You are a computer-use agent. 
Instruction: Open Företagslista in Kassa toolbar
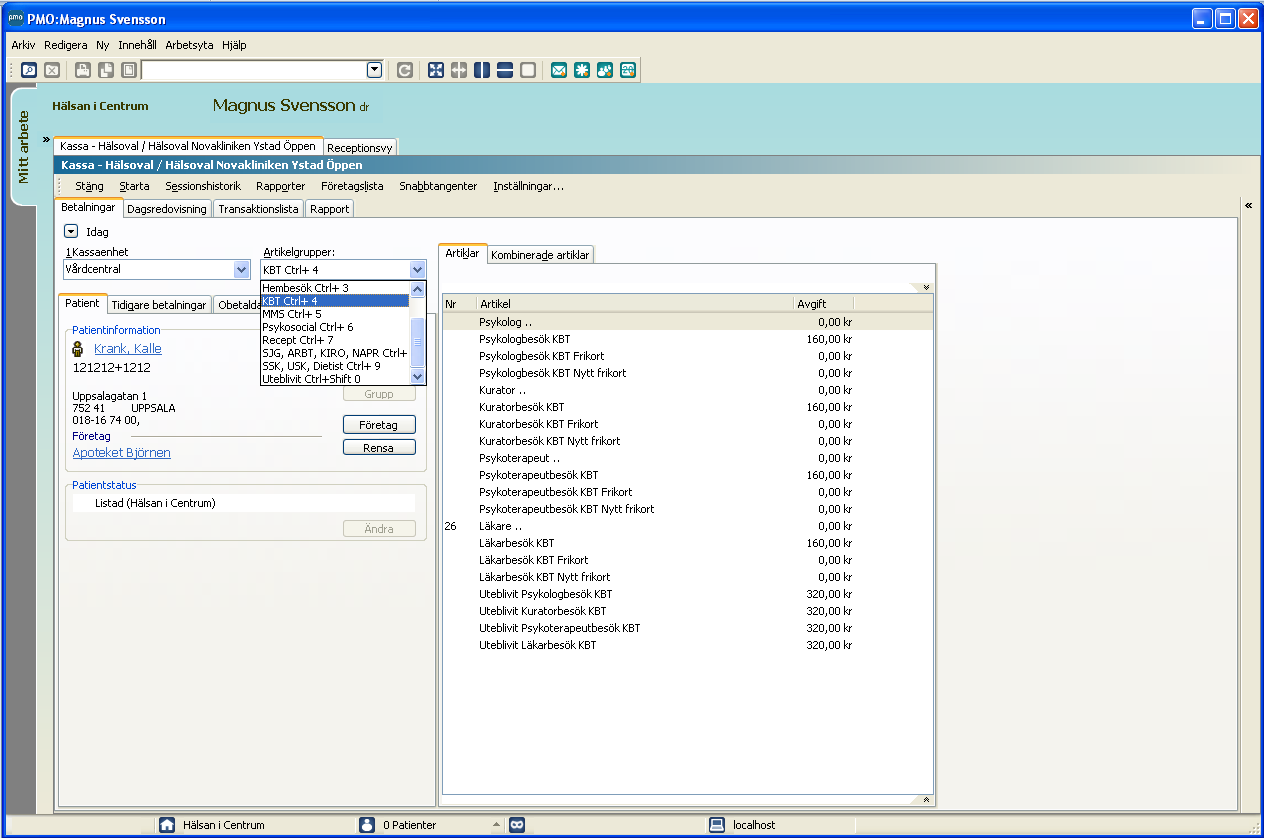(x=352, y=186)
